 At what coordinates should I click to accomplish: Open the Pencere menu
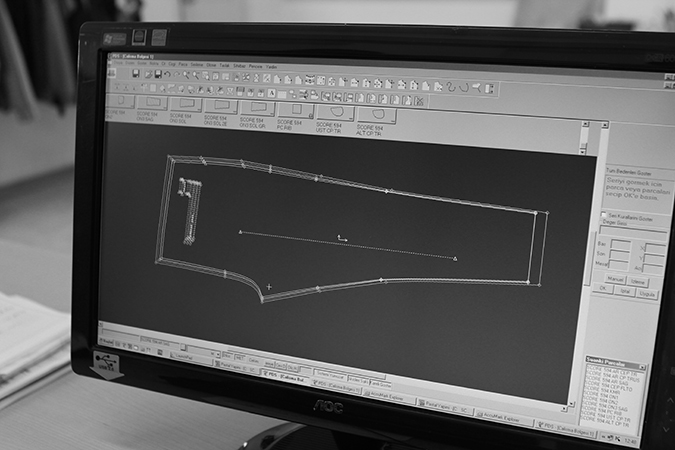(255, 66)
